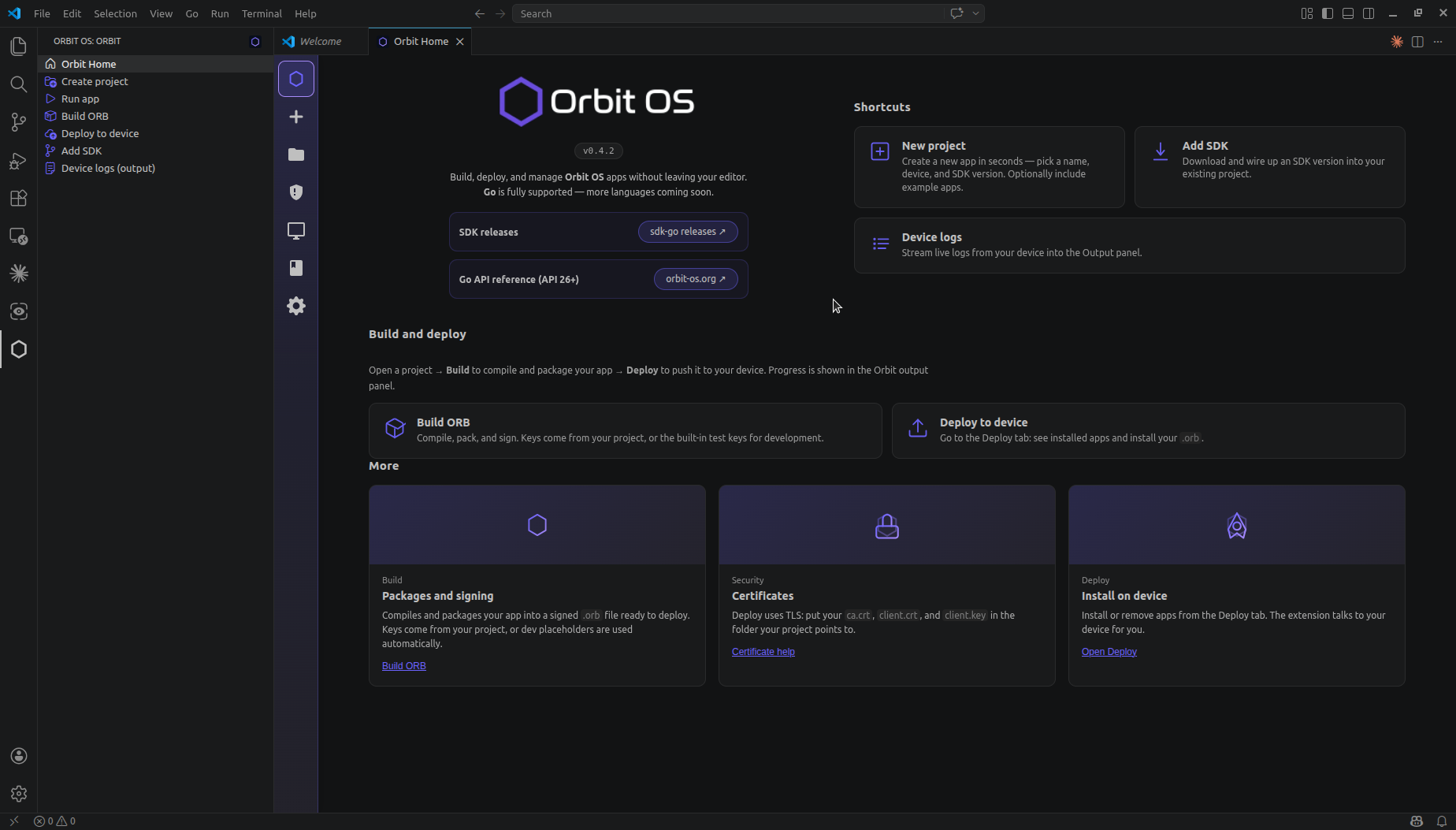Viewport: 1456px width, 830px height.
Task: Open the Help menu
Action: click(x=305, y=13)
